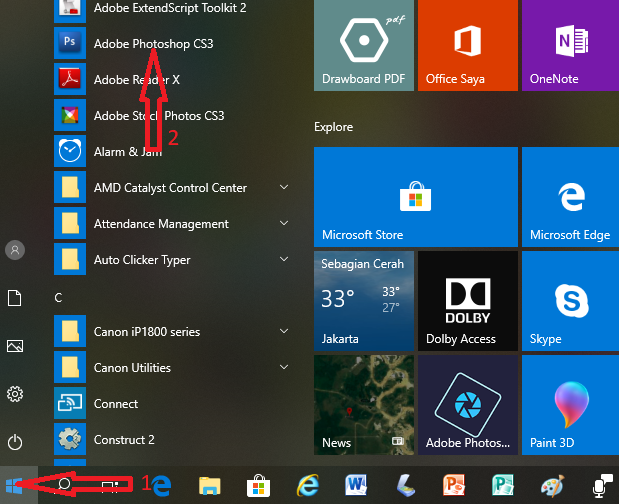Open Pictures from Start sidebar
Screen dimensions: 619x504
click(15, 346)
